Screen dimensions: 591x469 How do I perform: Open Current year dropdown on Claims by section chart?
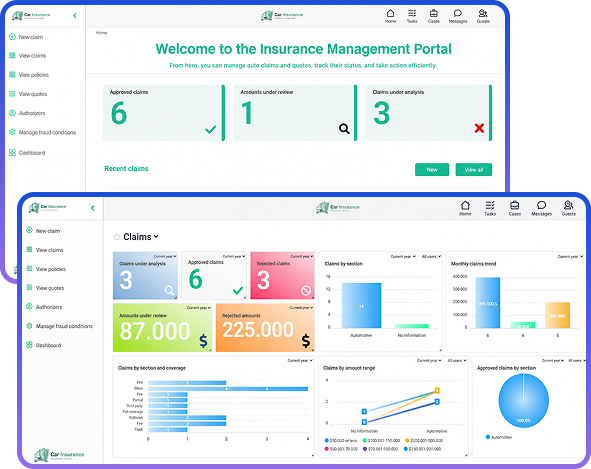(403, 257)
